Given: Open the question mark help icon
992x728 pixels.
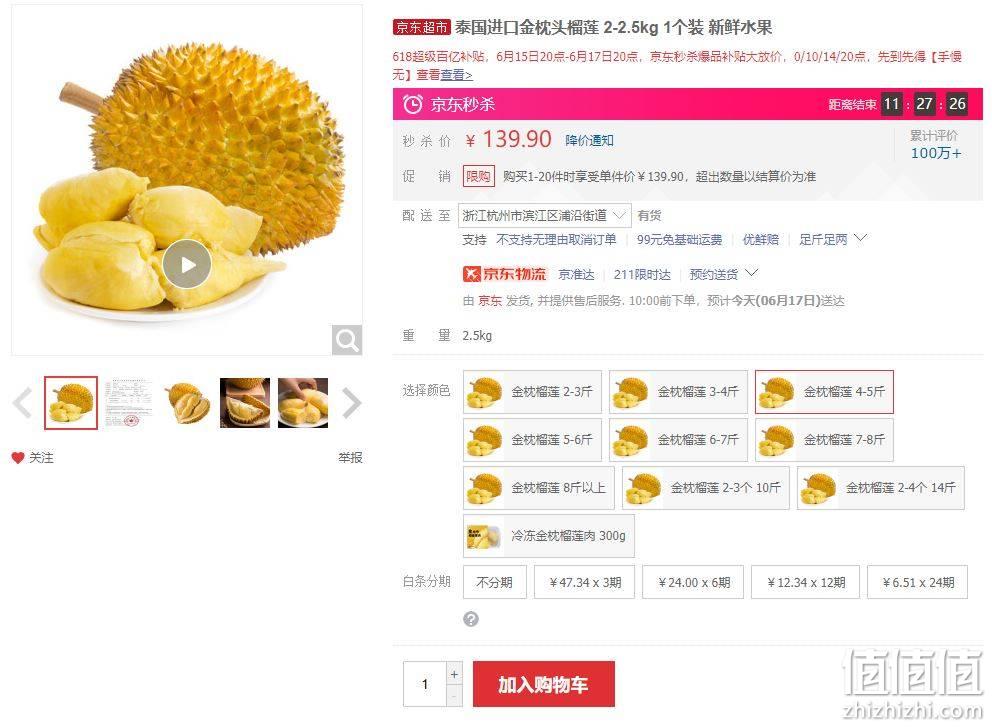Looking at the screenshot, I should [471, 619].
